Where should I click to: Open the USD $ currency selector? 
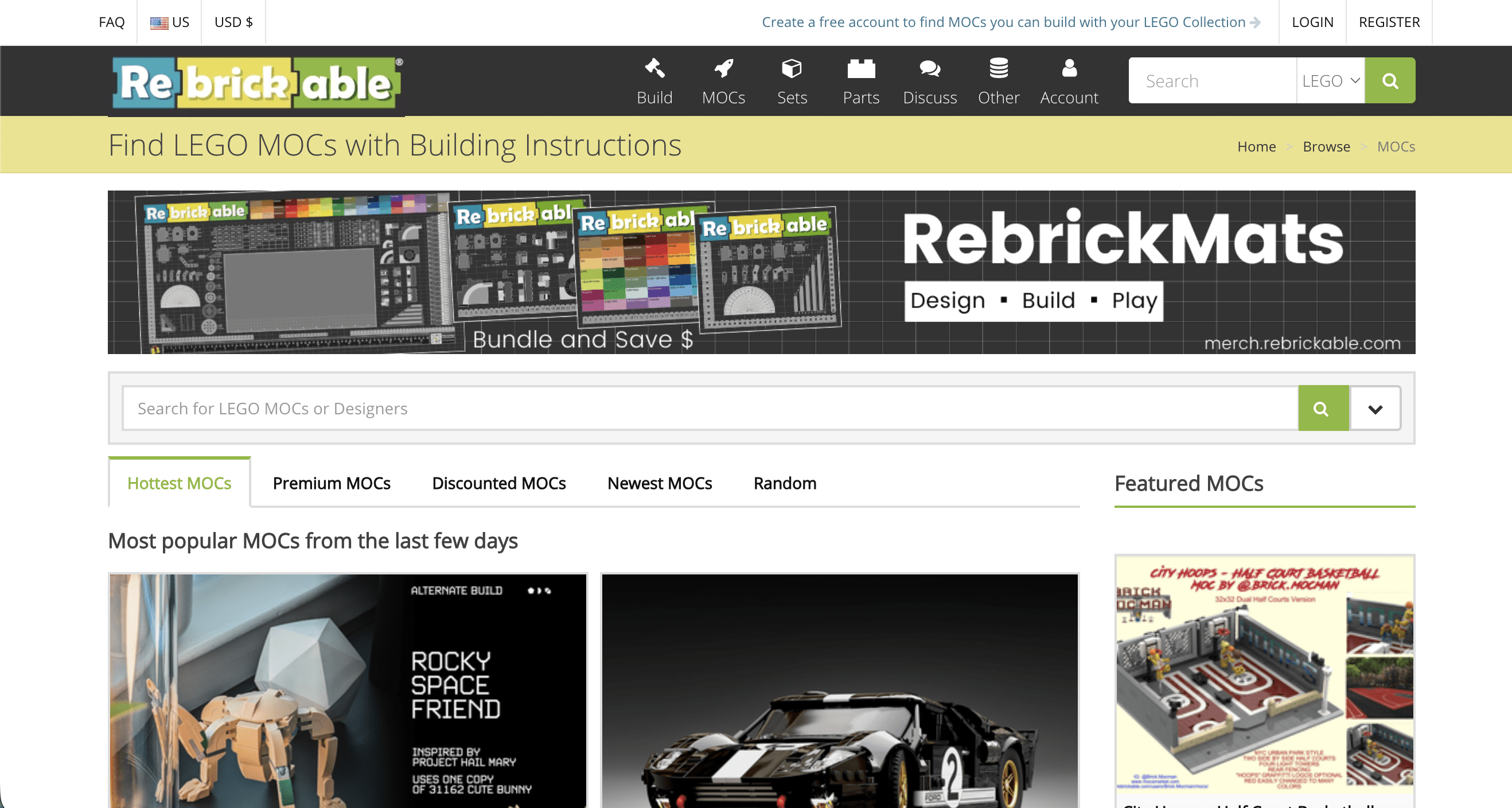[233, 22]
